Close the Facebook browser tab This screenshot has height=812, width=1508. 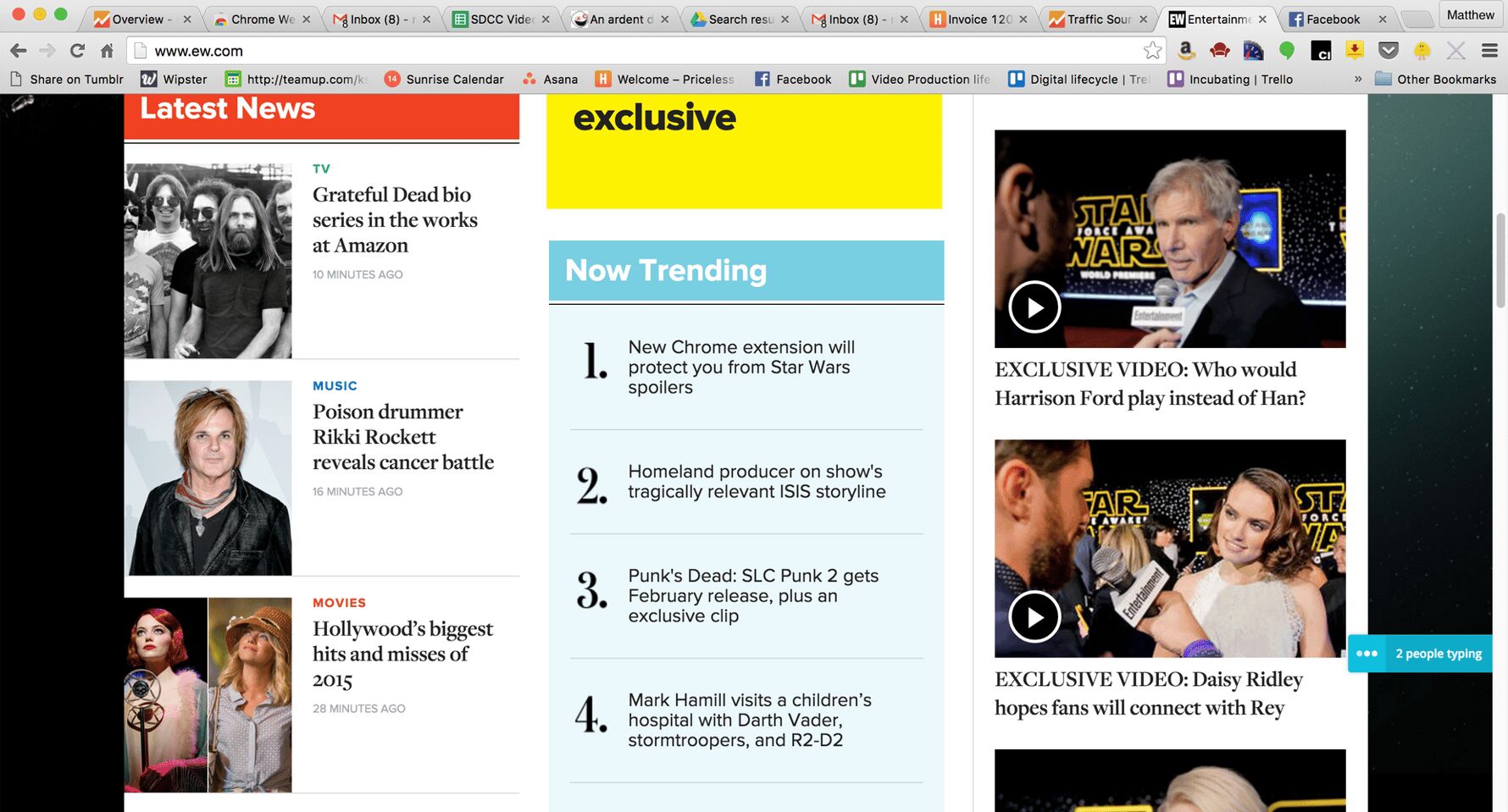point(1383,19)
